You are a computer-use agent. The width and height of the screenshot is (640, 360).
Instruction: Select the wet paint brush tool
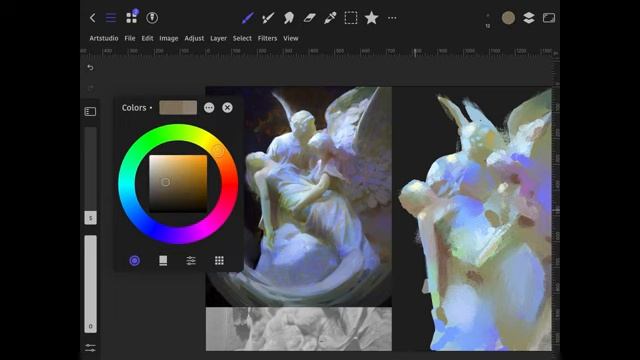[268, 18]
